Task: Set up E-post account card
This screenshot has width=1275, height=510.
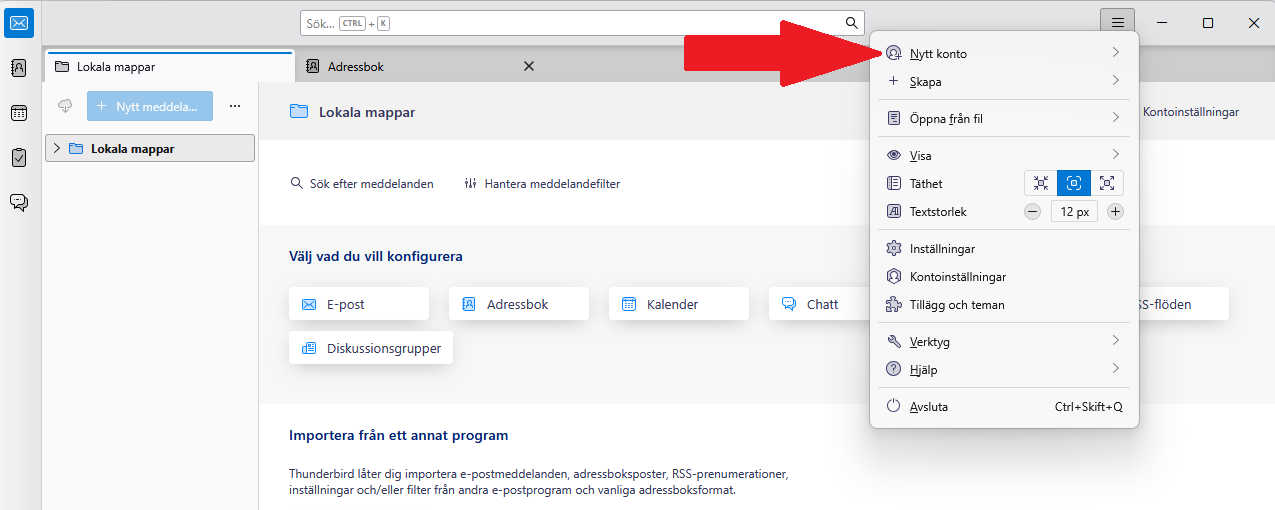Action: (x=359, y=304)
